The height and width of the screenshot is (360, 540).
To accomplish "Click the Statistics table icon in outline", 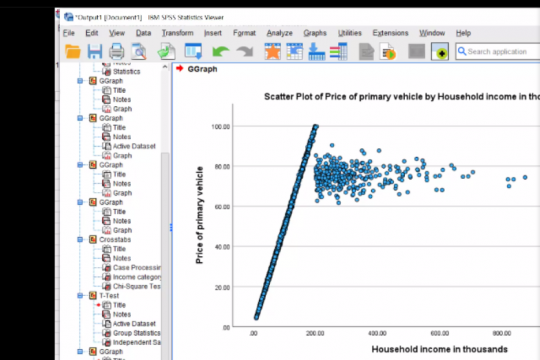I will [x=107, y=71].
